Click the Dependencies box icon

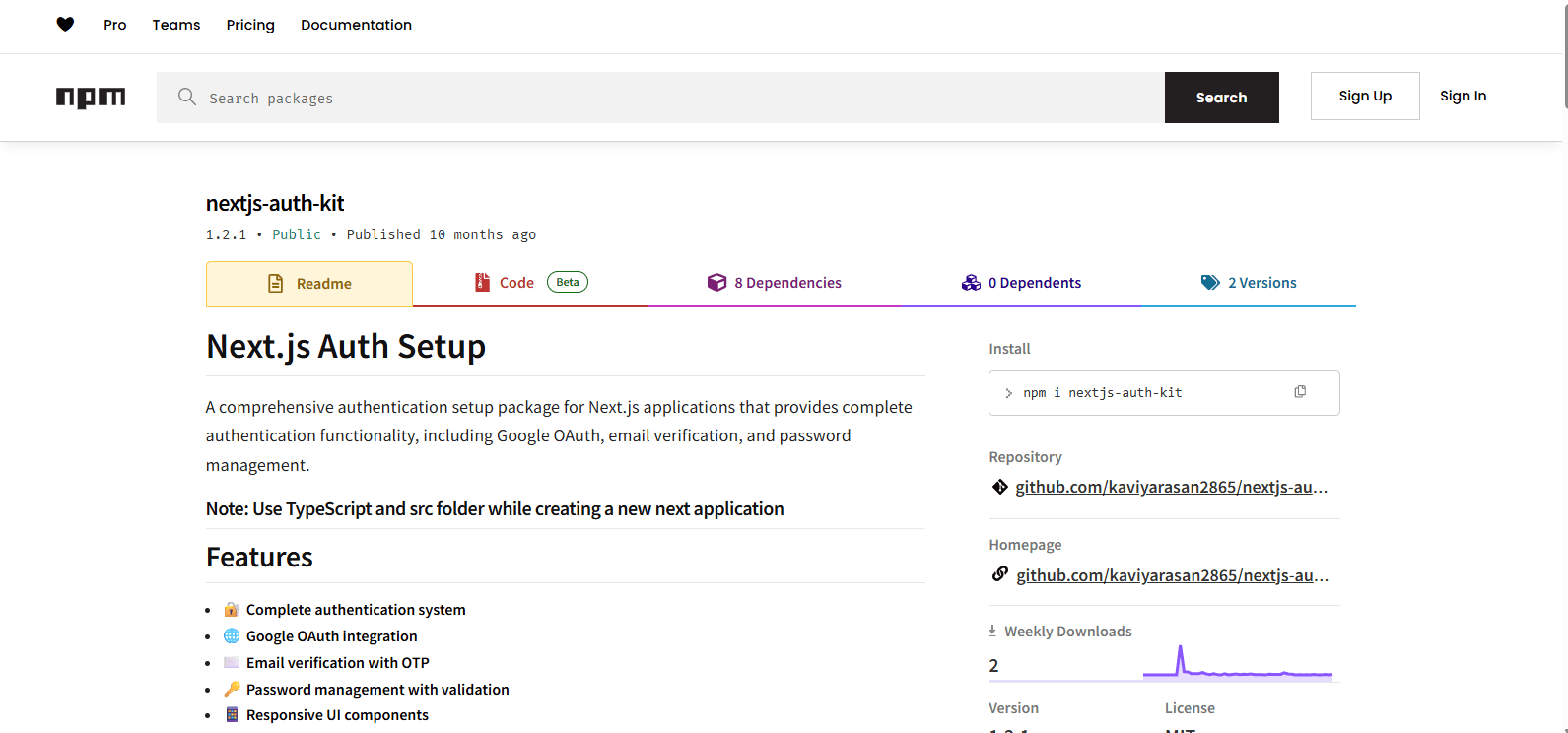click(x=716, y=283)
